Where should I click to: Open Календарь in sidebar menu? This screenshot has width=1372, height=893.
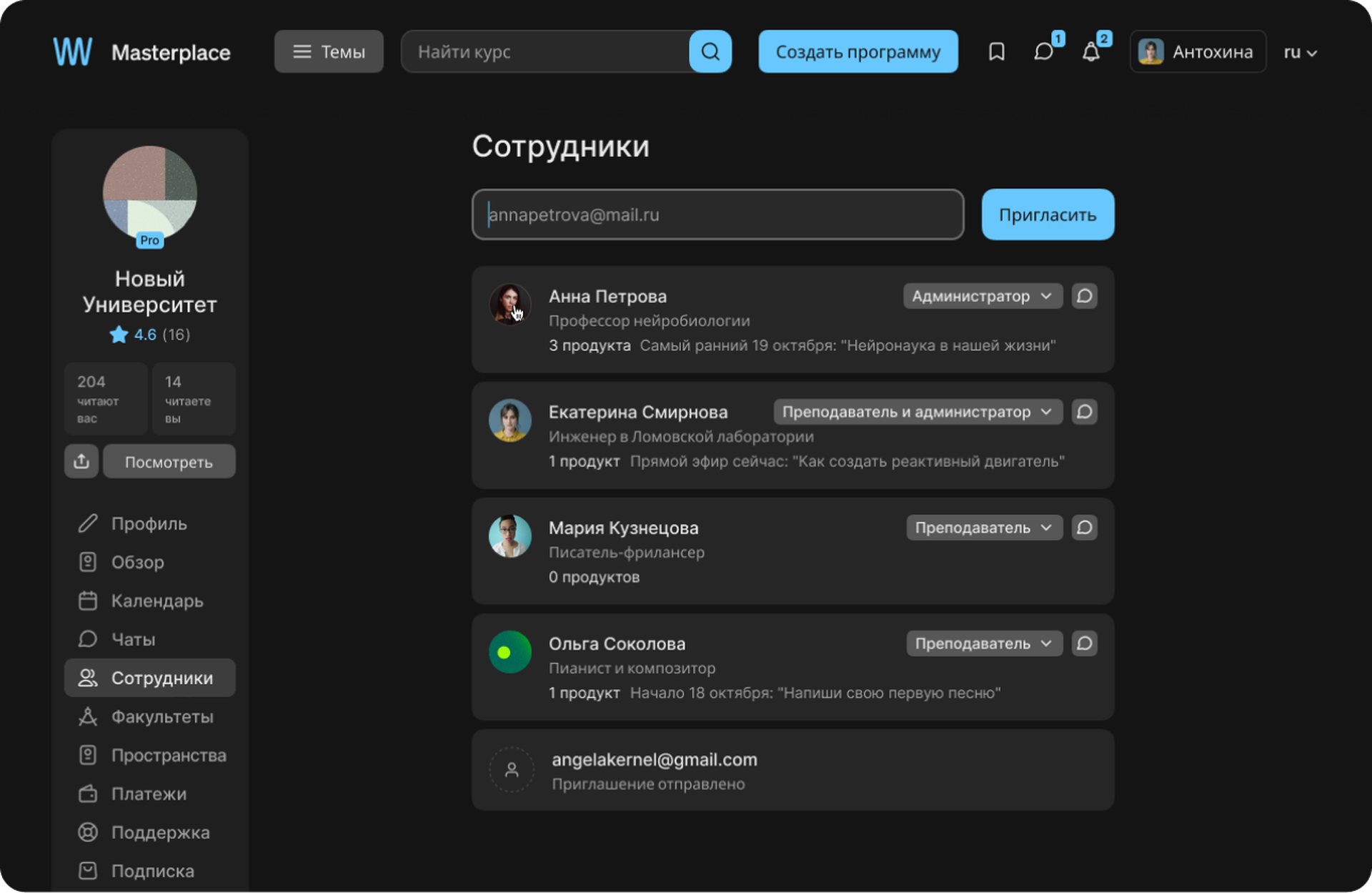(156, 601)
